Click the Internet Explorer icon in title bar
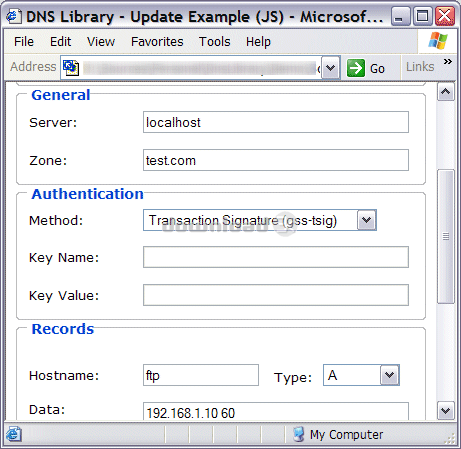461x449 pixels. coord(14,16)
